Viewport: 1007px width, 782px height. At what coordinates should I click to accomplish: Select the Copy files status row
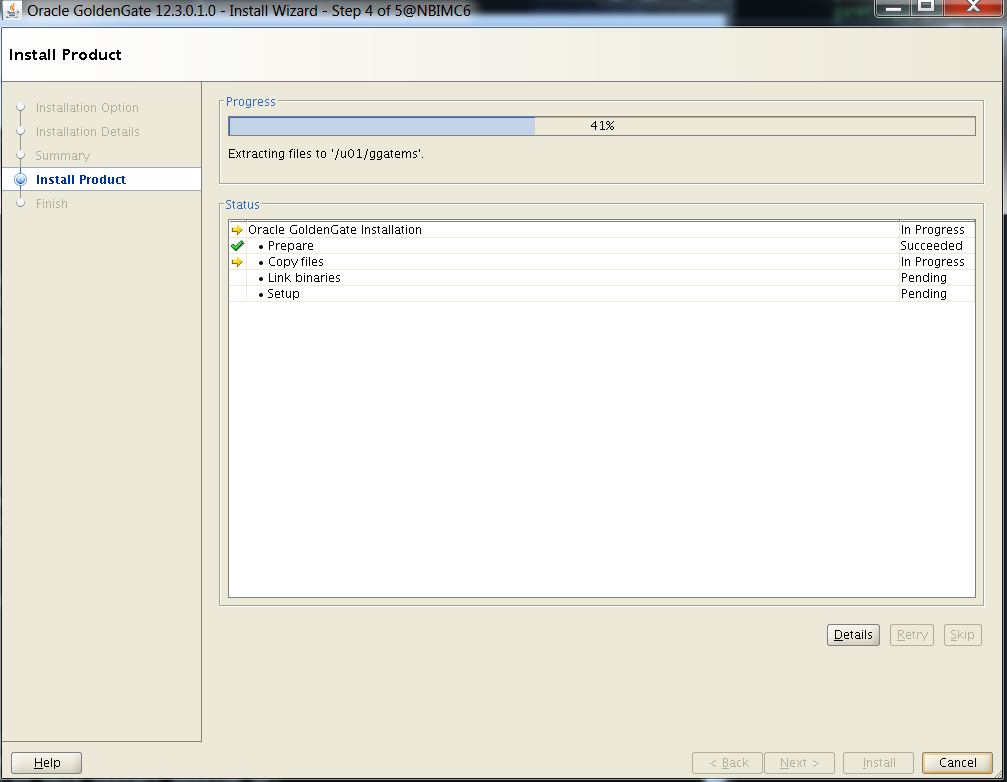pyautogui.click(x=295, y=262)
